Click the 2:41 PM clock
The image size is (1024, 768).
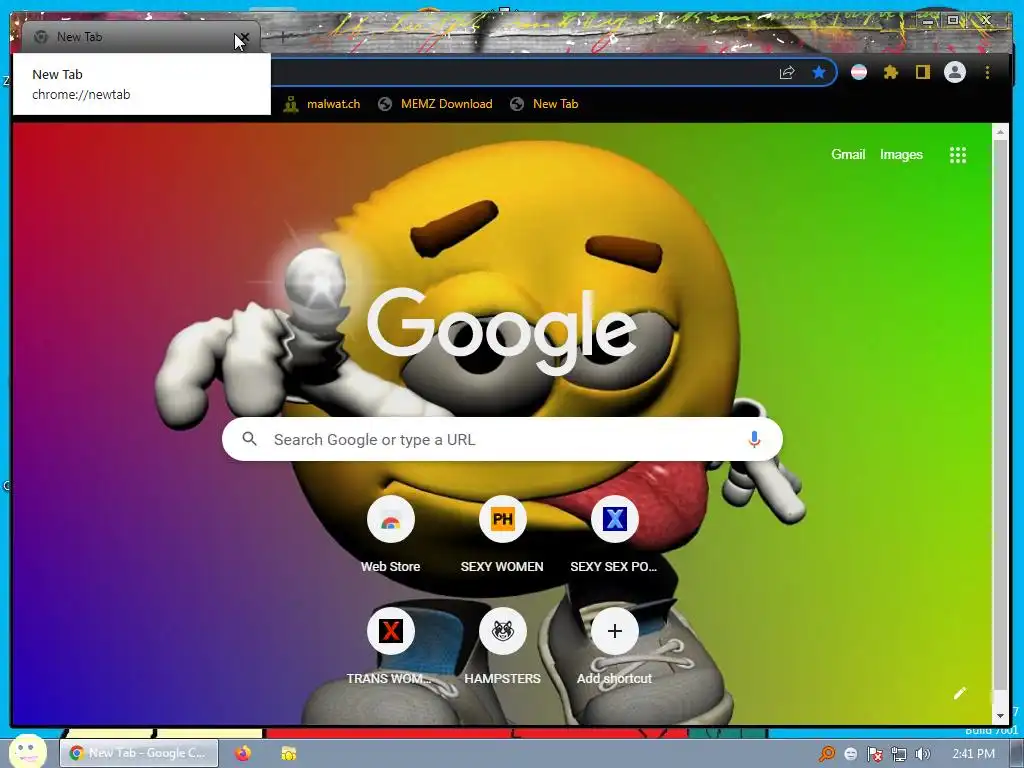(973, 754)
